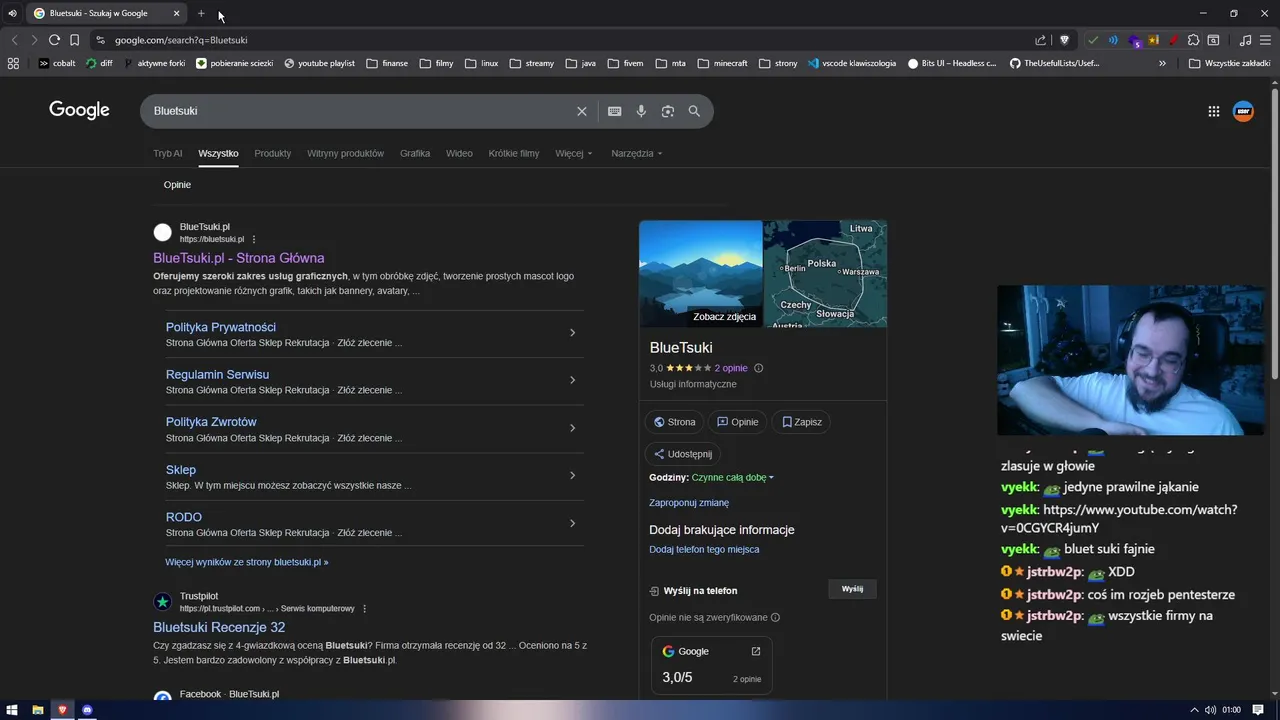This screenshot has width=1280, height=720.
Task: Switch to Produkty tab
Action: point(272,153)
